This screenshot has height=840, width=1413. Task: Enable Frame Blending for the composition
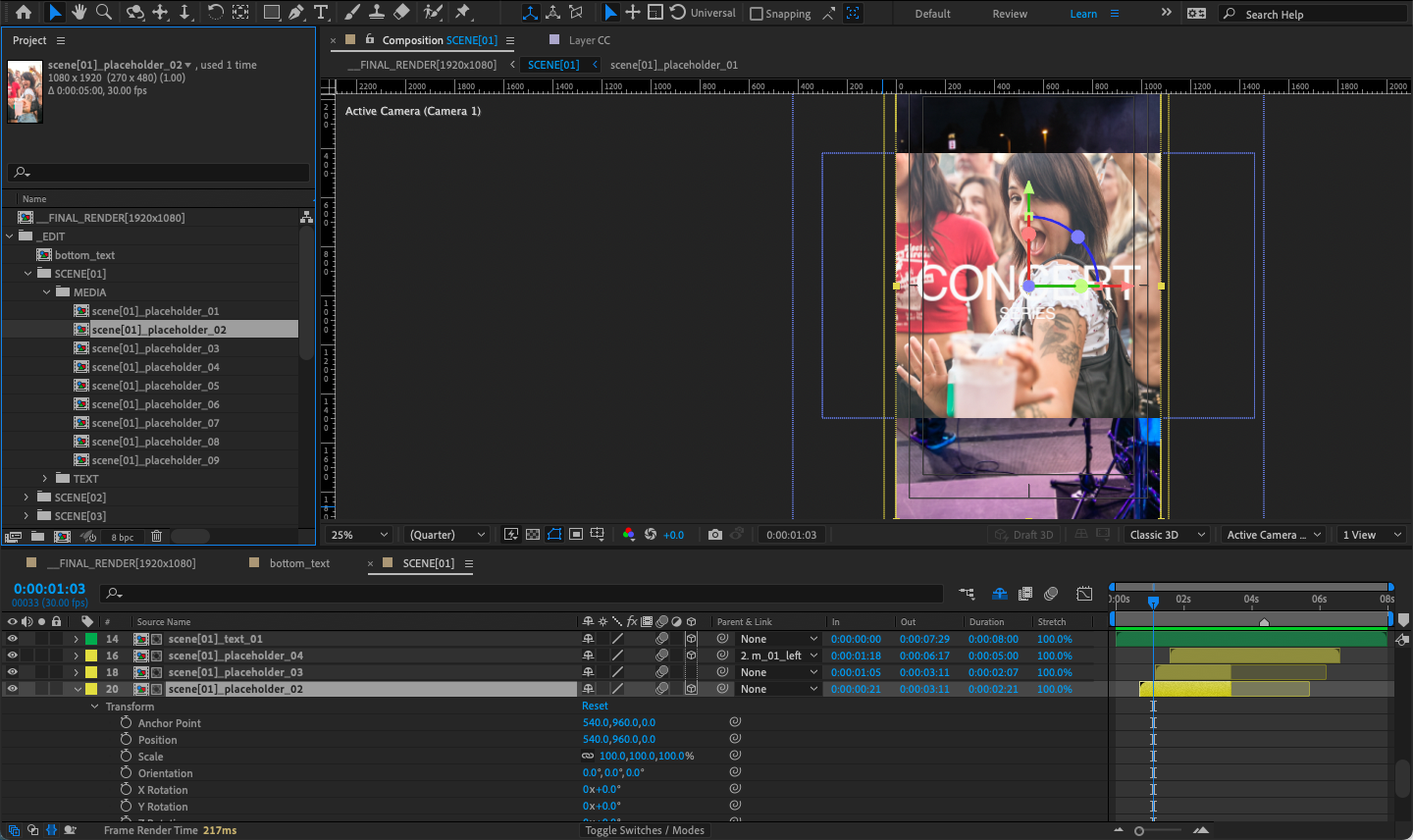point(1023,593)
